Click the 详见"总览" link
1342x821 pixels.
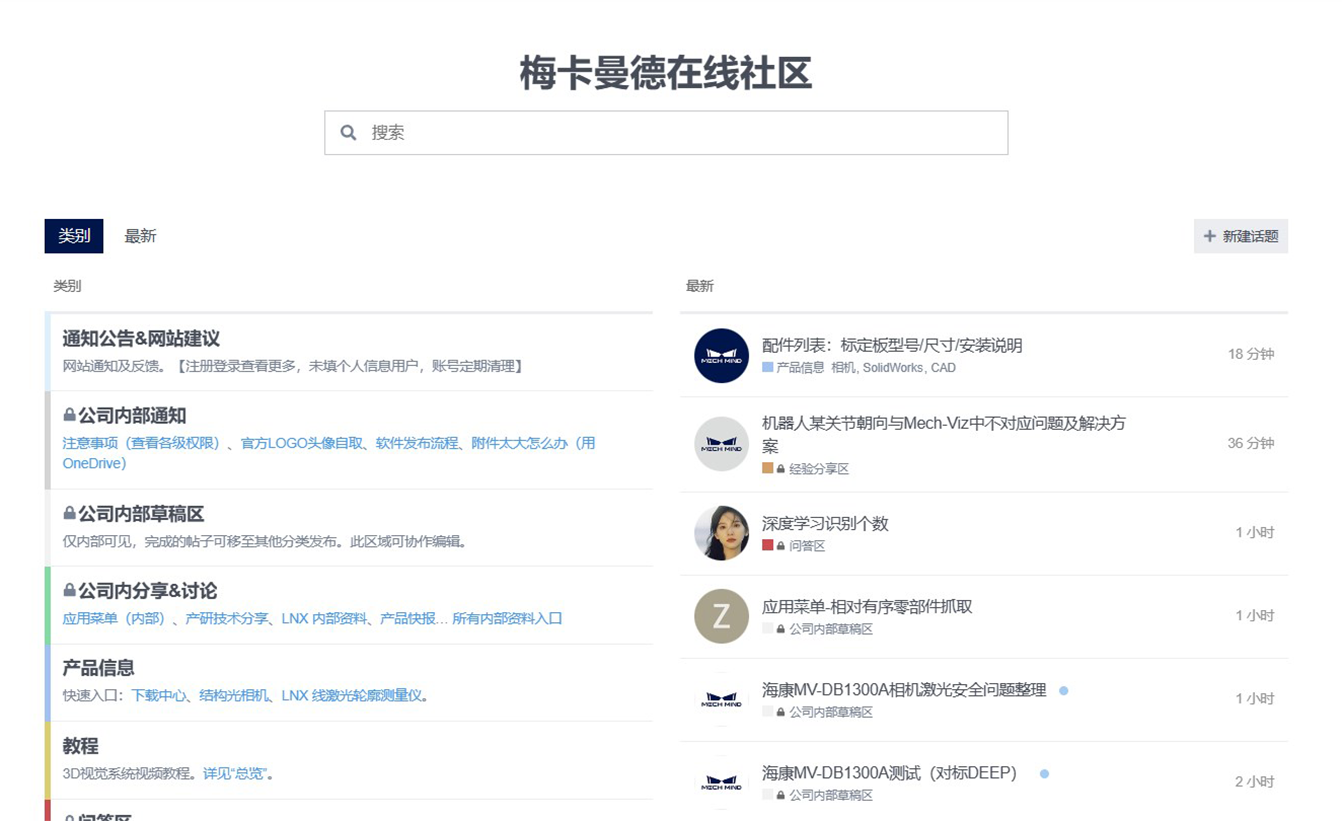click(237, 772)
